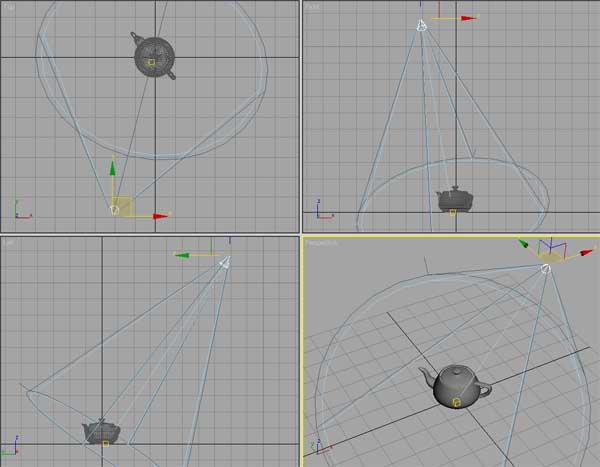Select the spotlight icon in Front viewport

tap(422, 26)
